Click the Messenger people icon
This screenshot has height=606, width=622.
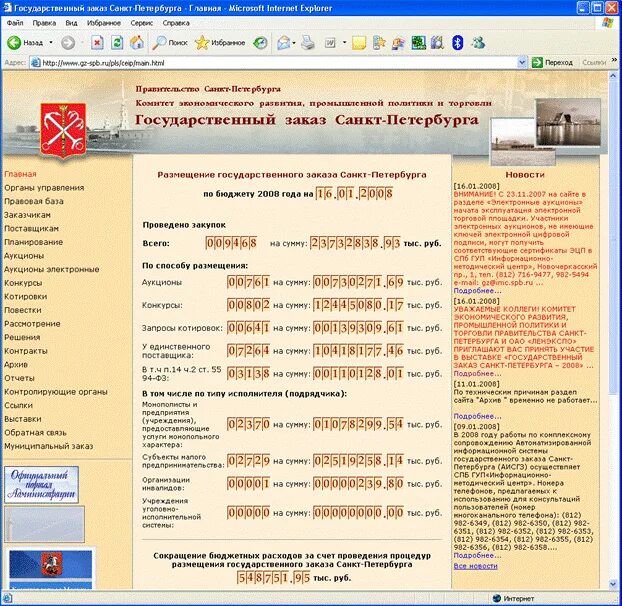click(478, 42)
